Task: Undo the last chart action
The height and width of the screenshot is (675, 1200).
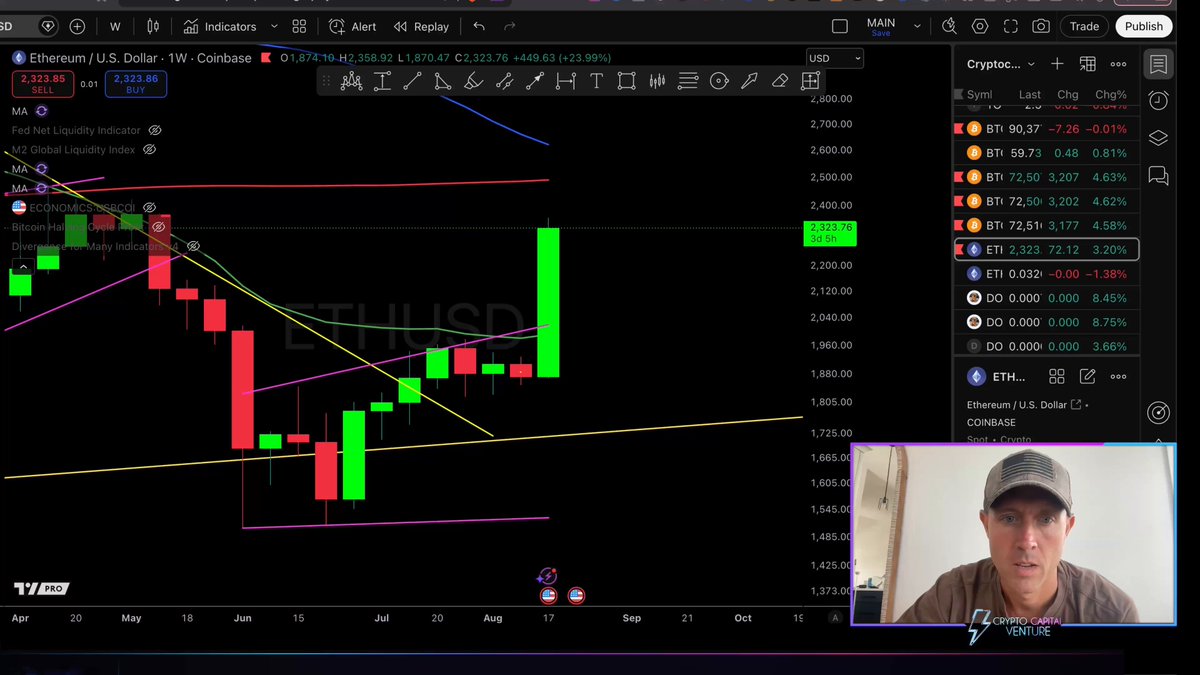Action: point(479,27)
